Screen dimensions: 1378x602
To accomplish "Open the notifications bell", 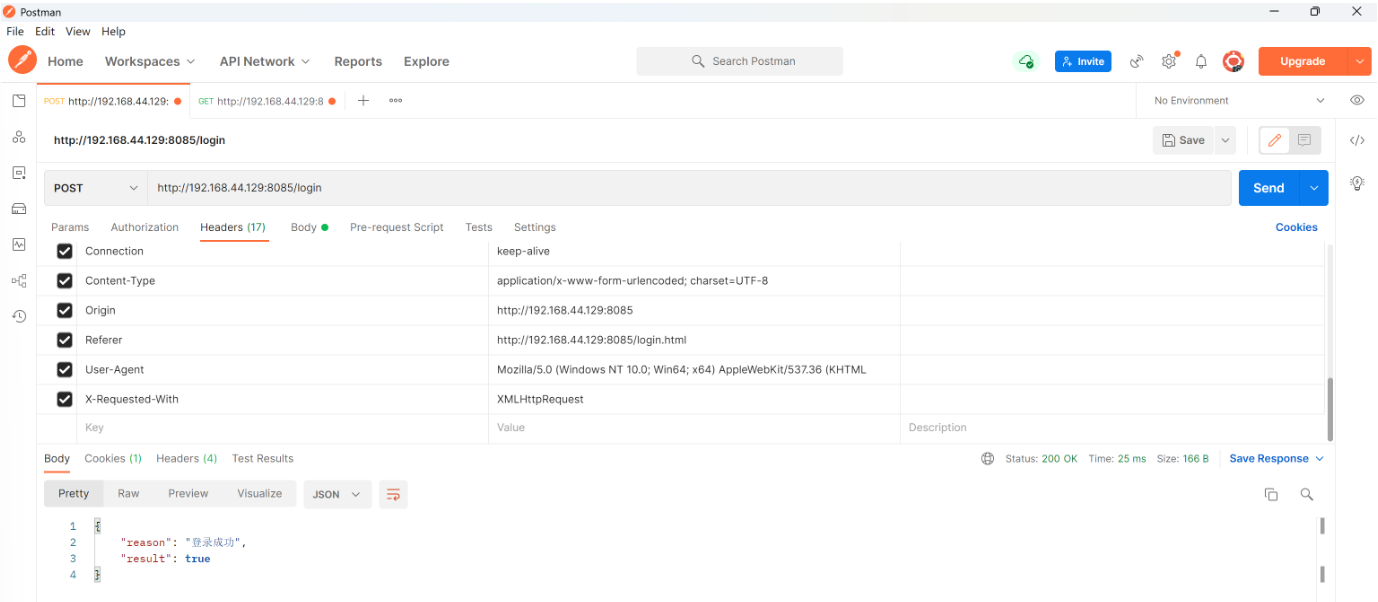I will [x=1201, y=61].
